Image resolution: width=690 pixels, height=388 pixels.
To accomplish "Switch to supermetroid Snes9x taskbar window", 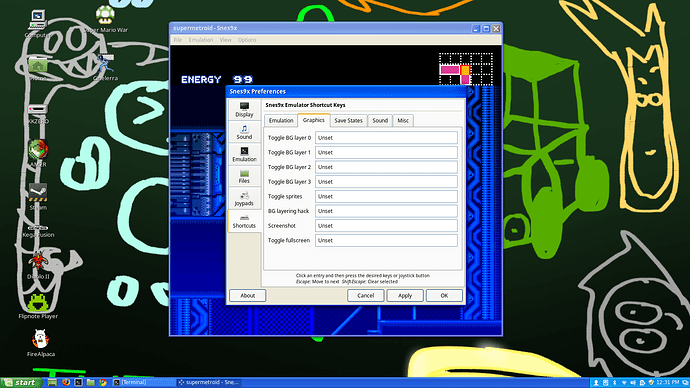I will (x=209, y=382).
